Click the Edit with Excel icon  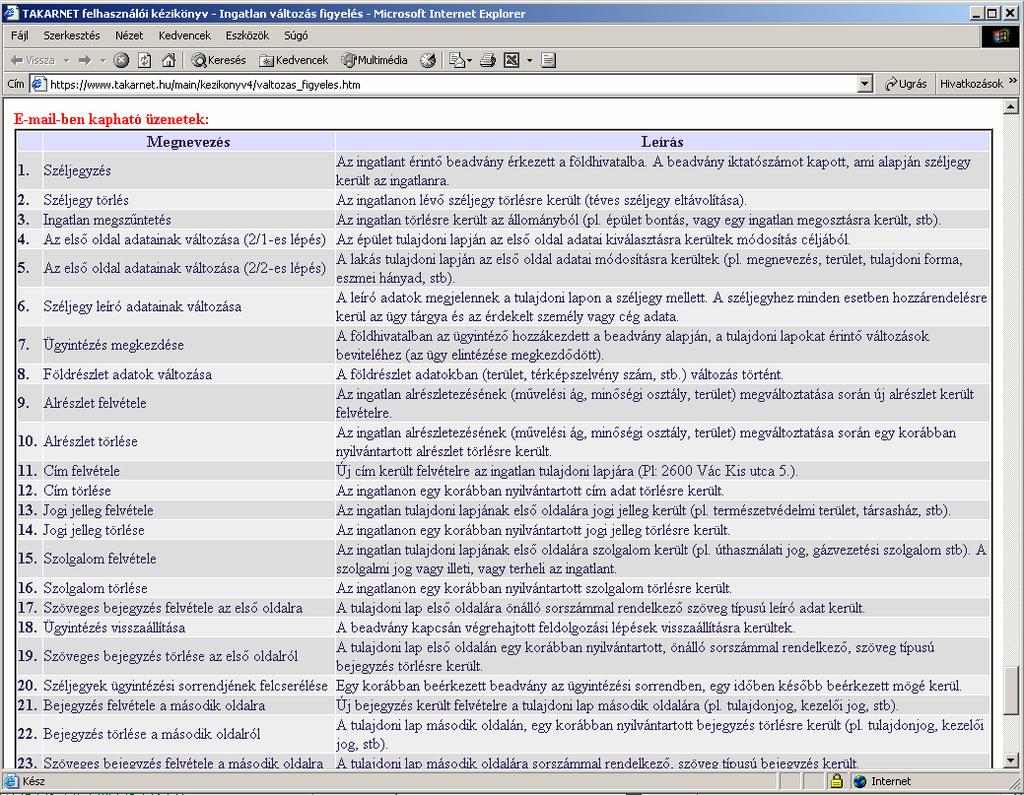511,61
